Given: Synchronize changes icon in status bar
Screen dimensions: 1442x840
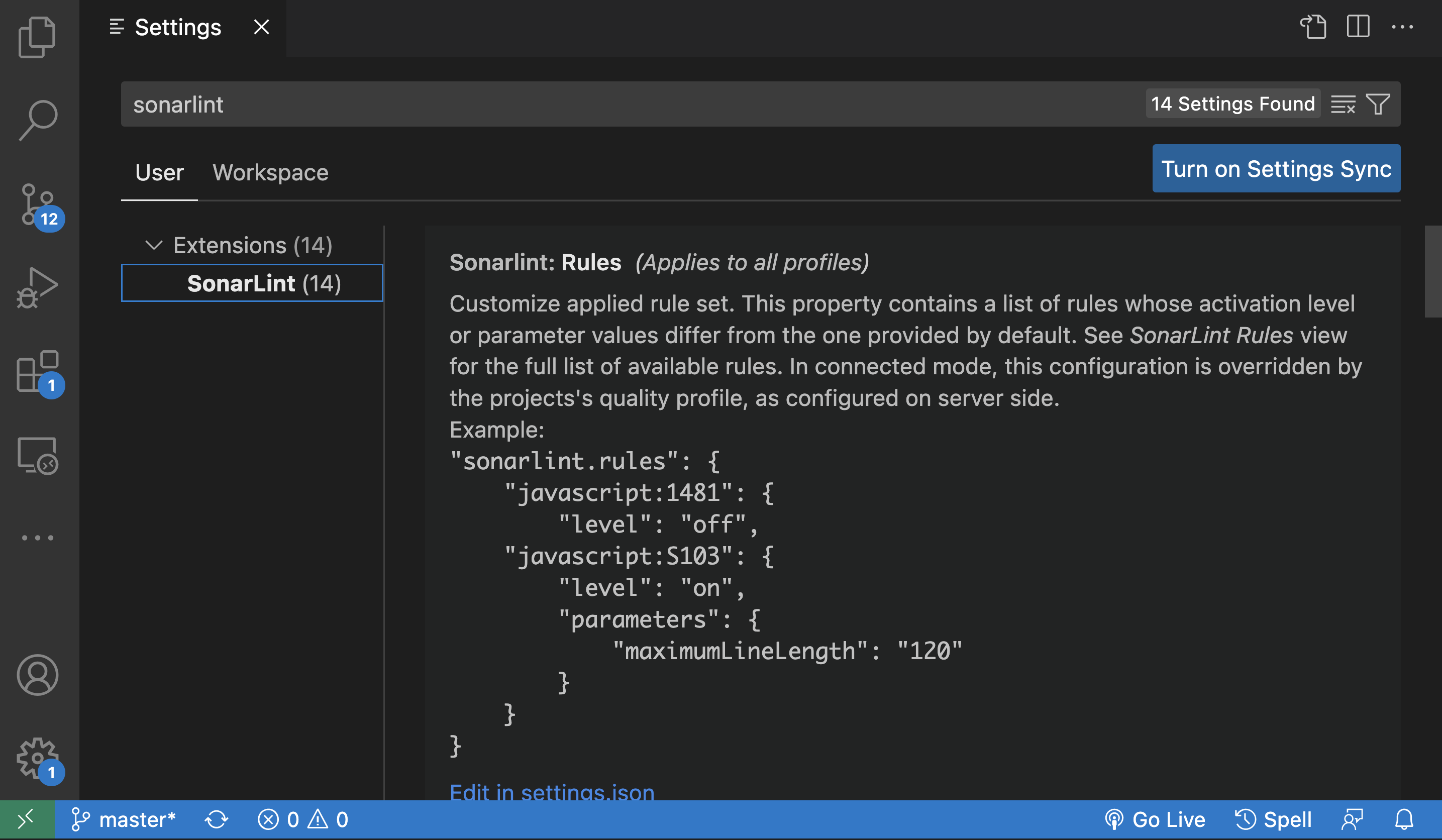Looking at the screenshot, I should click(216, 819).
